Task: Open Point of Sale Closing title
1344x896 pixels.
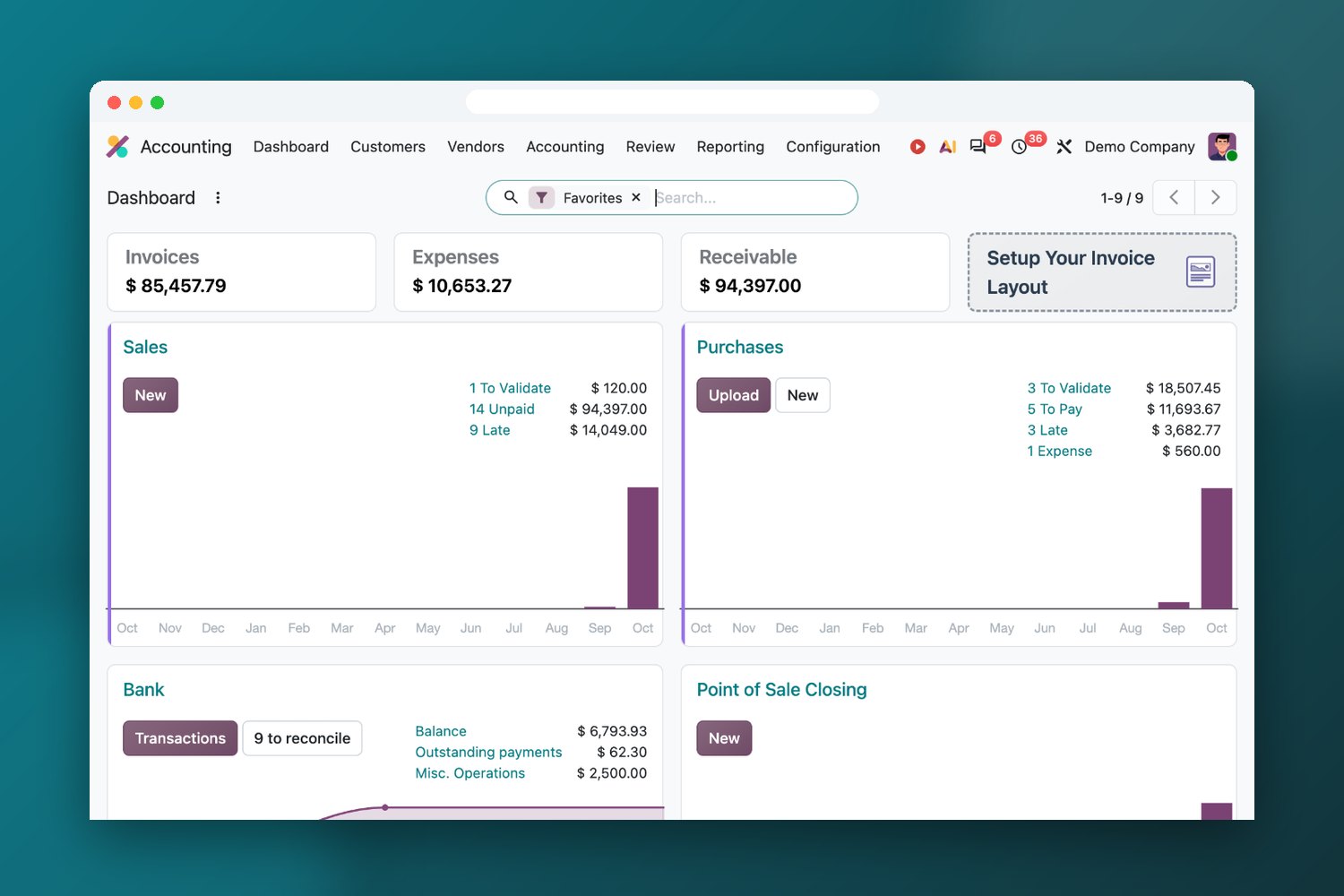Action: (x=782, y=690)
